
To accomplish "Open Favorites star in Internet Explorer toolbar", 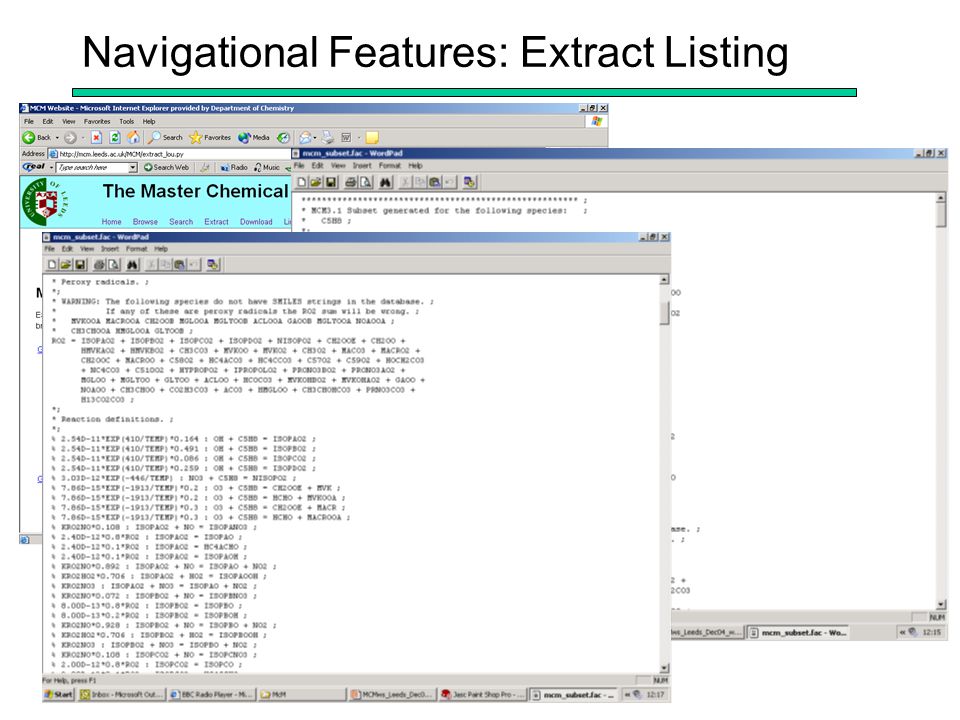I will (x=210, y=138).
